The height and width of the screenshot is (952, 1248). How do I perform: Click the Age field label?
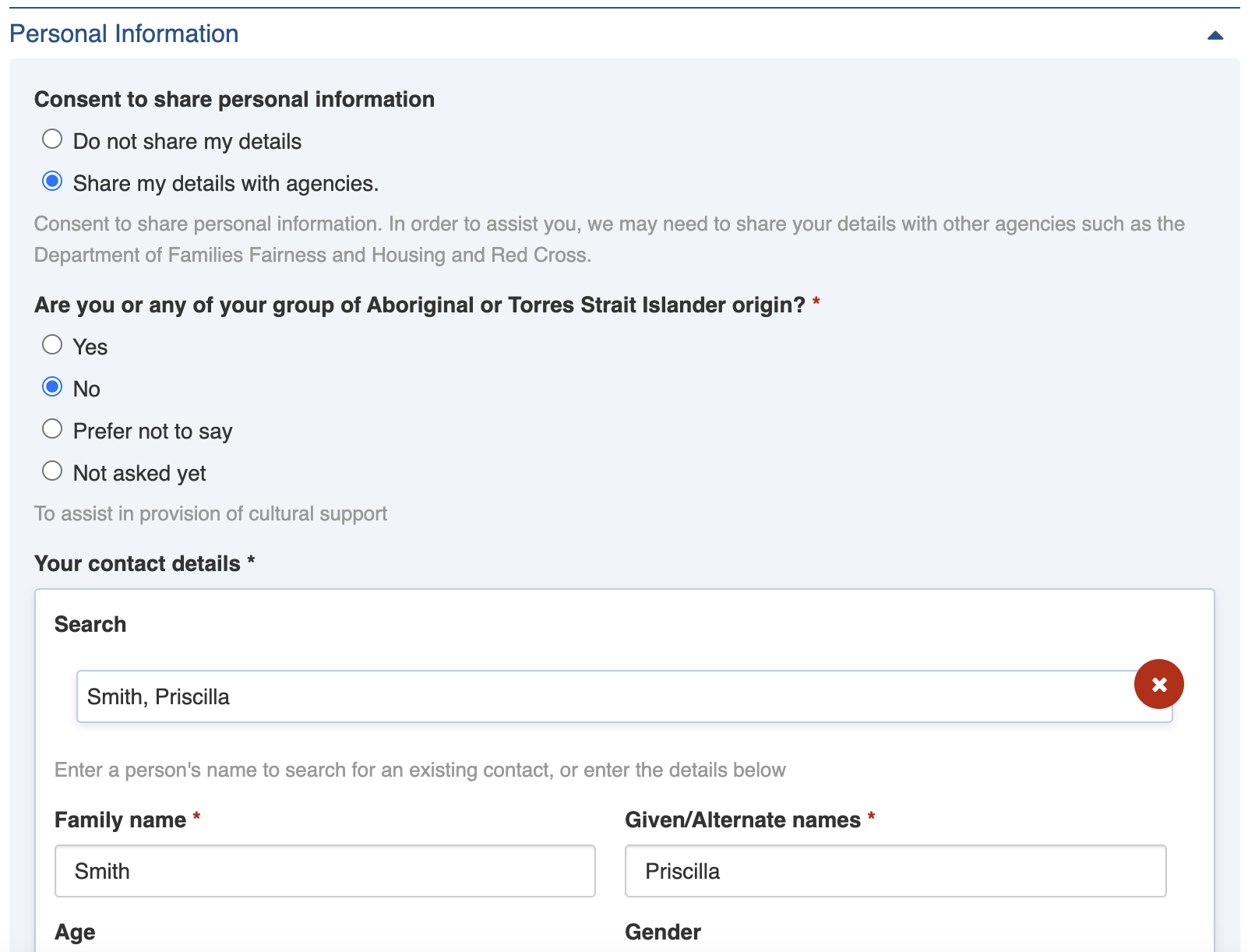coord(75,932)
